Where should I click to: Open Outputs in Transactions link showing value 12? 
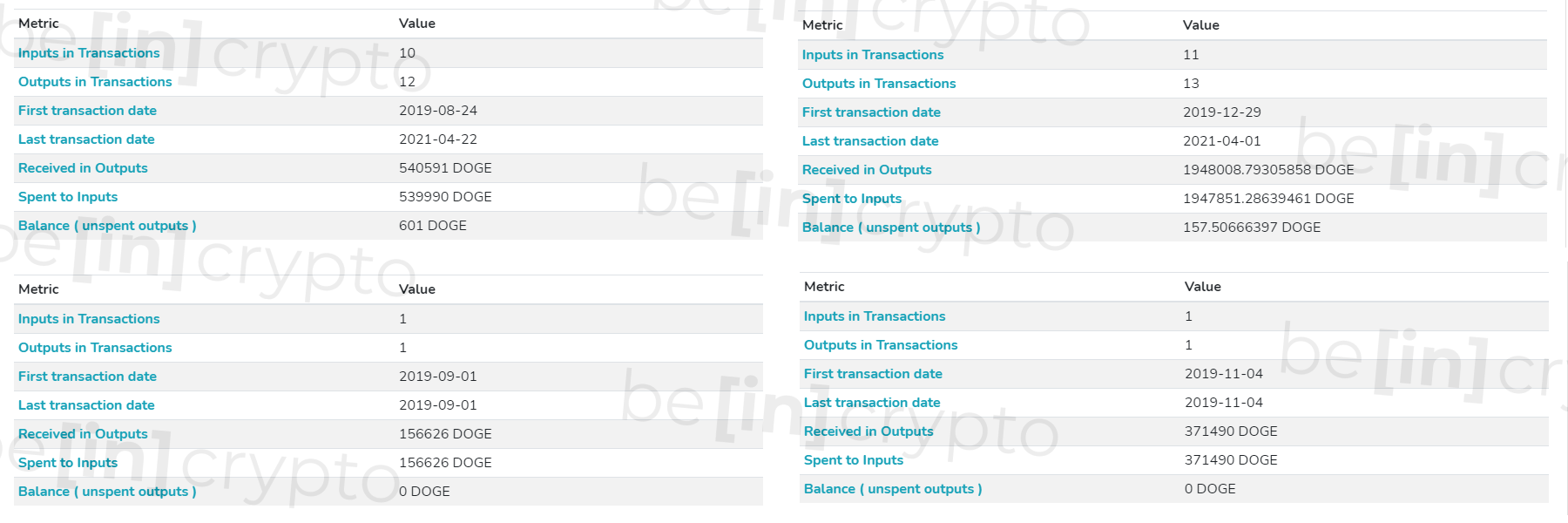pos(95,82)
